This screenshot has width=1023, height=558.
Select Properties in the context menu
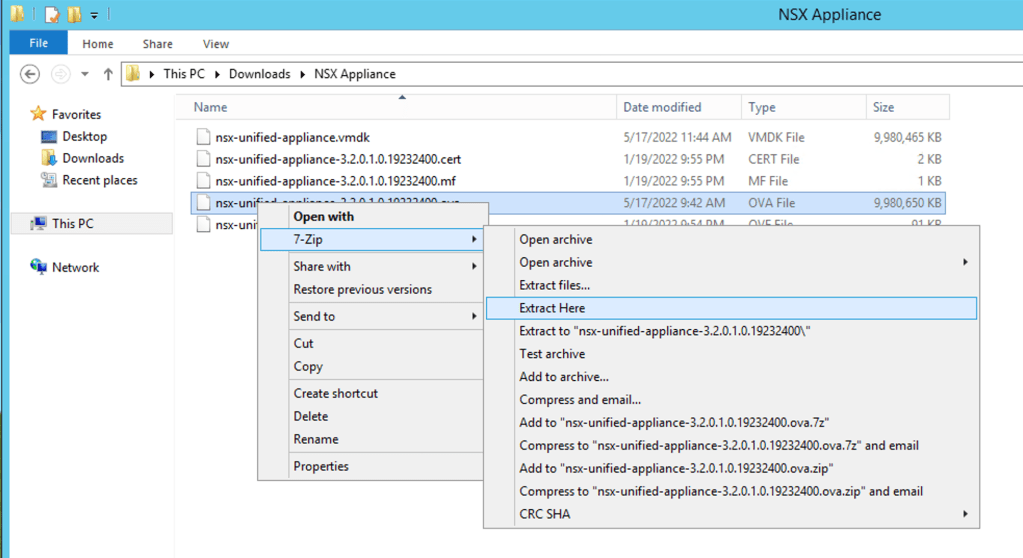[321, 466]
